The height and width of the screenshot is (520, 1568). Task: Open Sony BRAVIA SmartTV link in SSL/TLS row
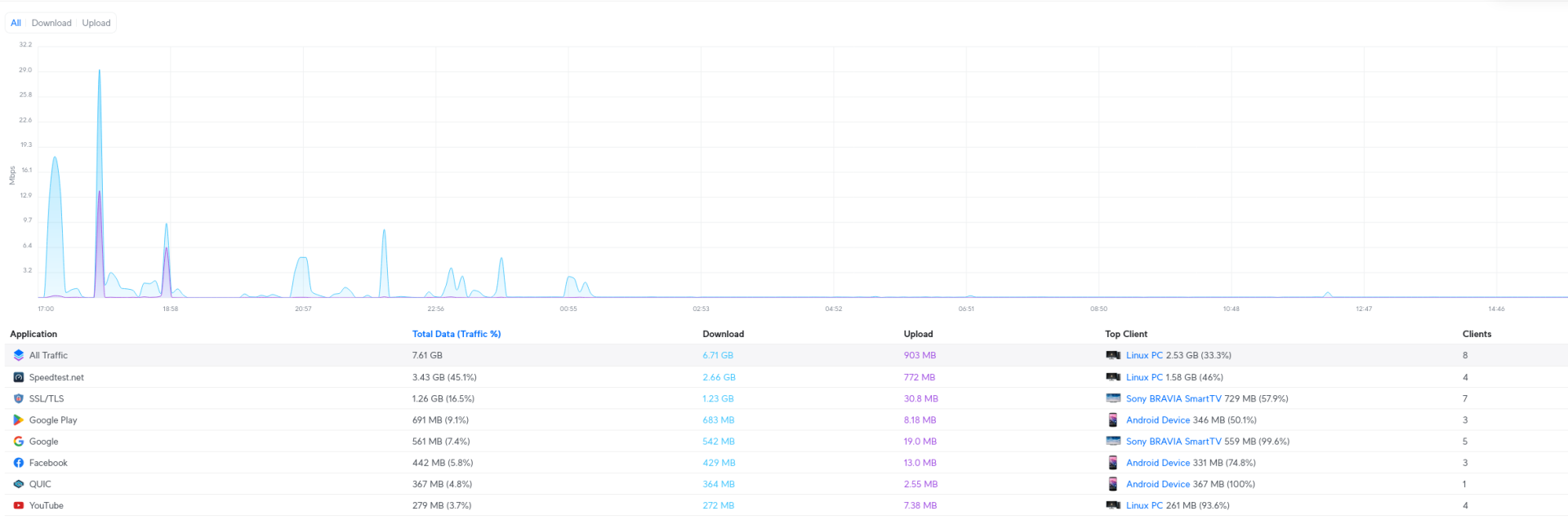tap(1173, 398)
